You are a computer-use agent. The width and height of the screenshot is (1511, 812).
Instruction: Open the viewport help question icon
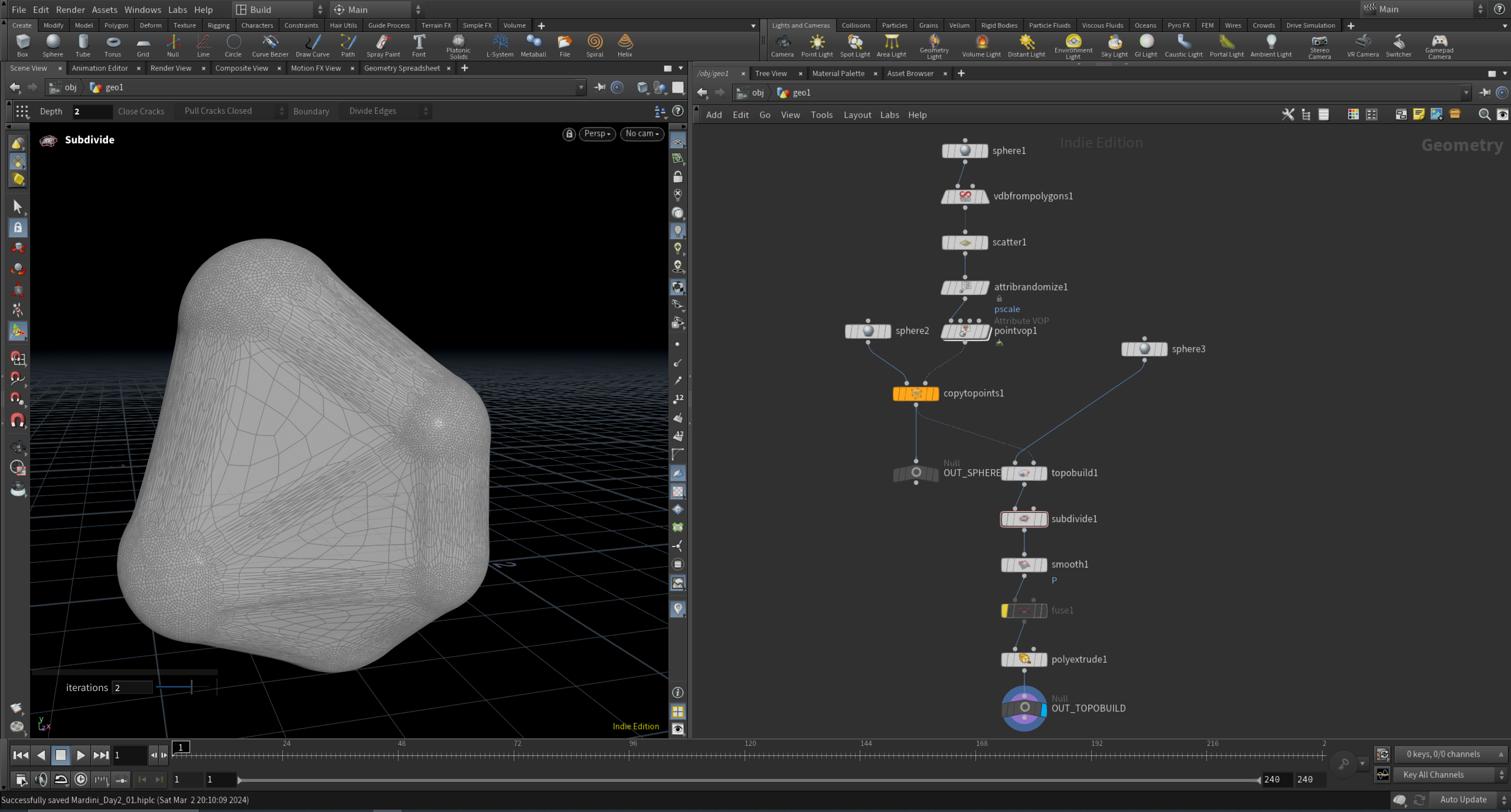click(x=678, y=111)
